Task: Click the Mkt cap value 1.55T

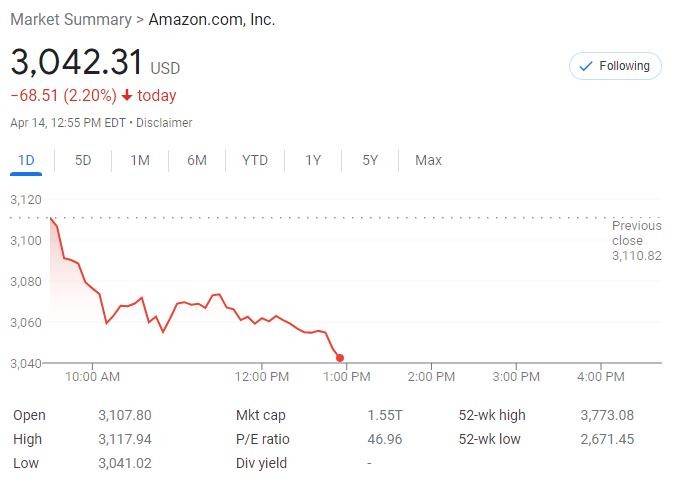Action: tap(384, 415)
